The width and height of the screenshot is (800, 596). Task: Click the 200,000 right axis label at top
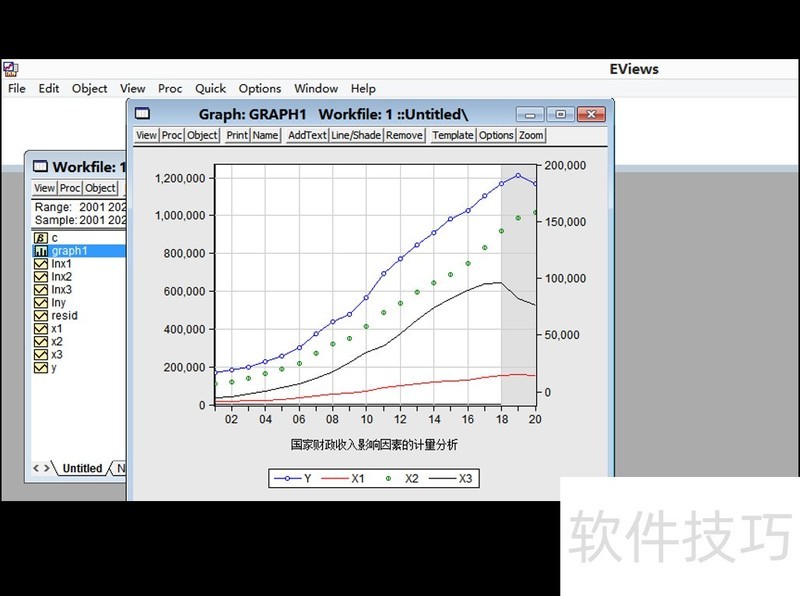point(565,165)
